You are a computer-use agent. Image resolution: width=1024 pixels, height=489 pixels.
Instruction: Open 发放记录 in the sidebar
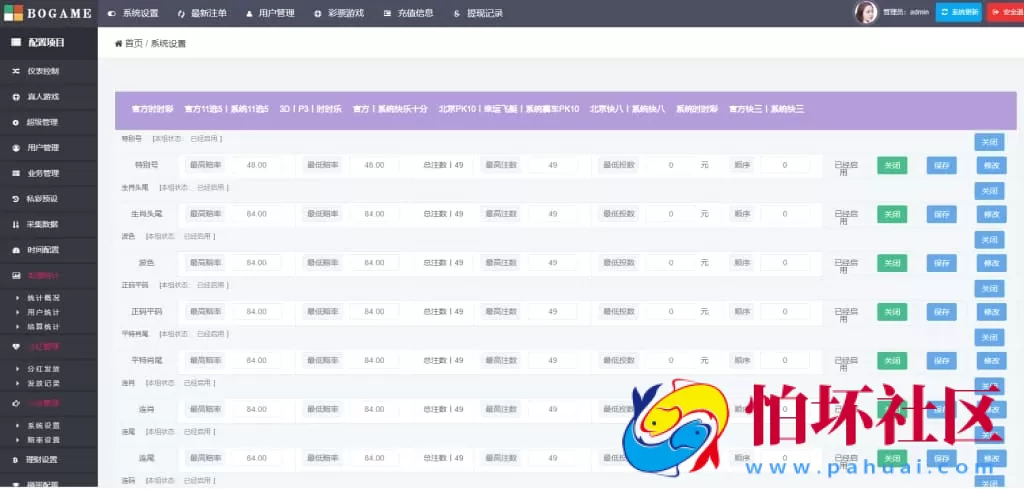click(x=44, y=383)
